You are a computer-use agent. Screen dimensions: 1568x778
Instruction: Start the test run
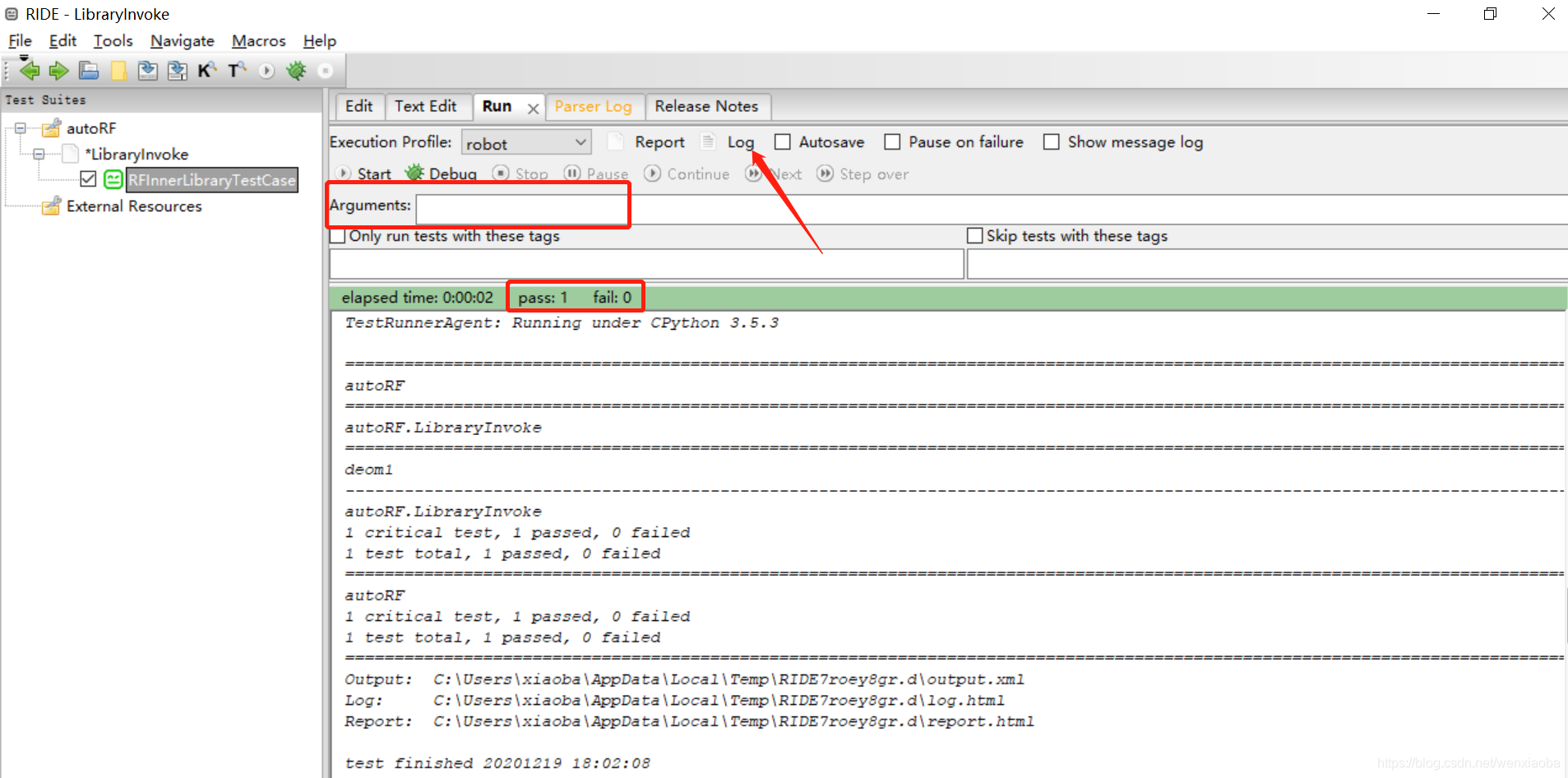coord(363,174)
